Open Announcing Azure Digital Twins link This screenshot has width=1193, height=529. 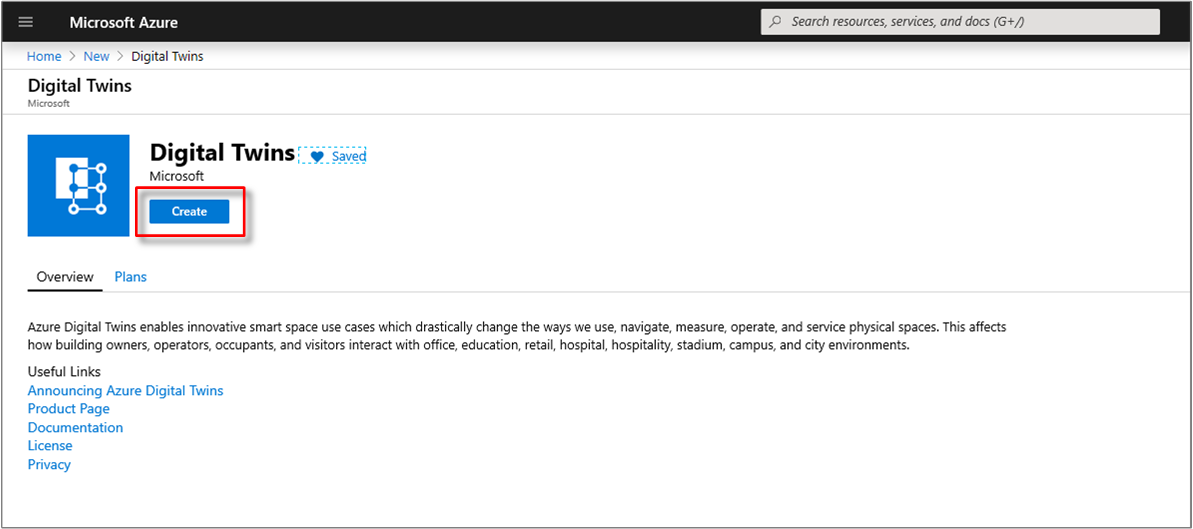click(x=126, y=390)
